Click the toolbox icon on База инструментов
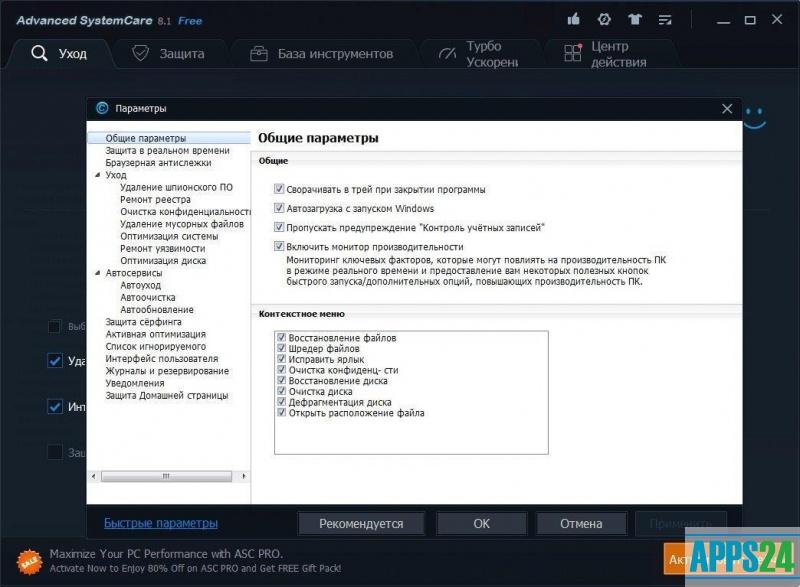 259,54
